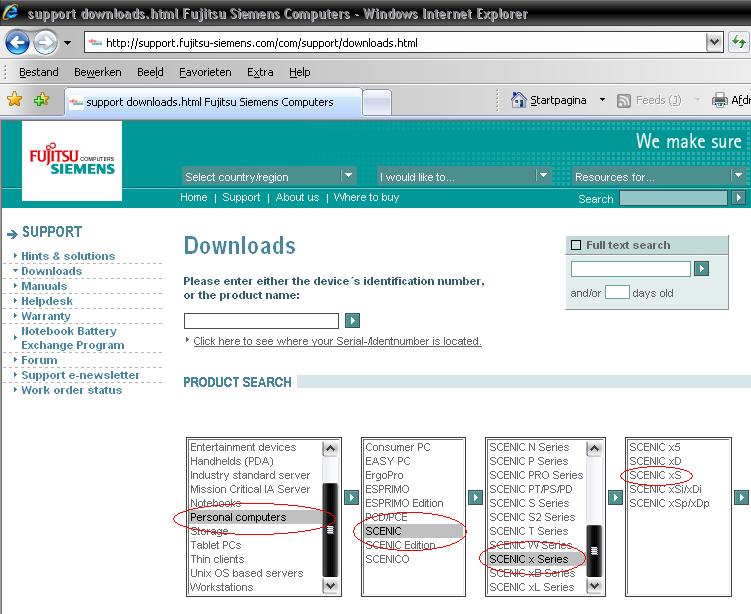Click the device identification number input field

point(261,320)
